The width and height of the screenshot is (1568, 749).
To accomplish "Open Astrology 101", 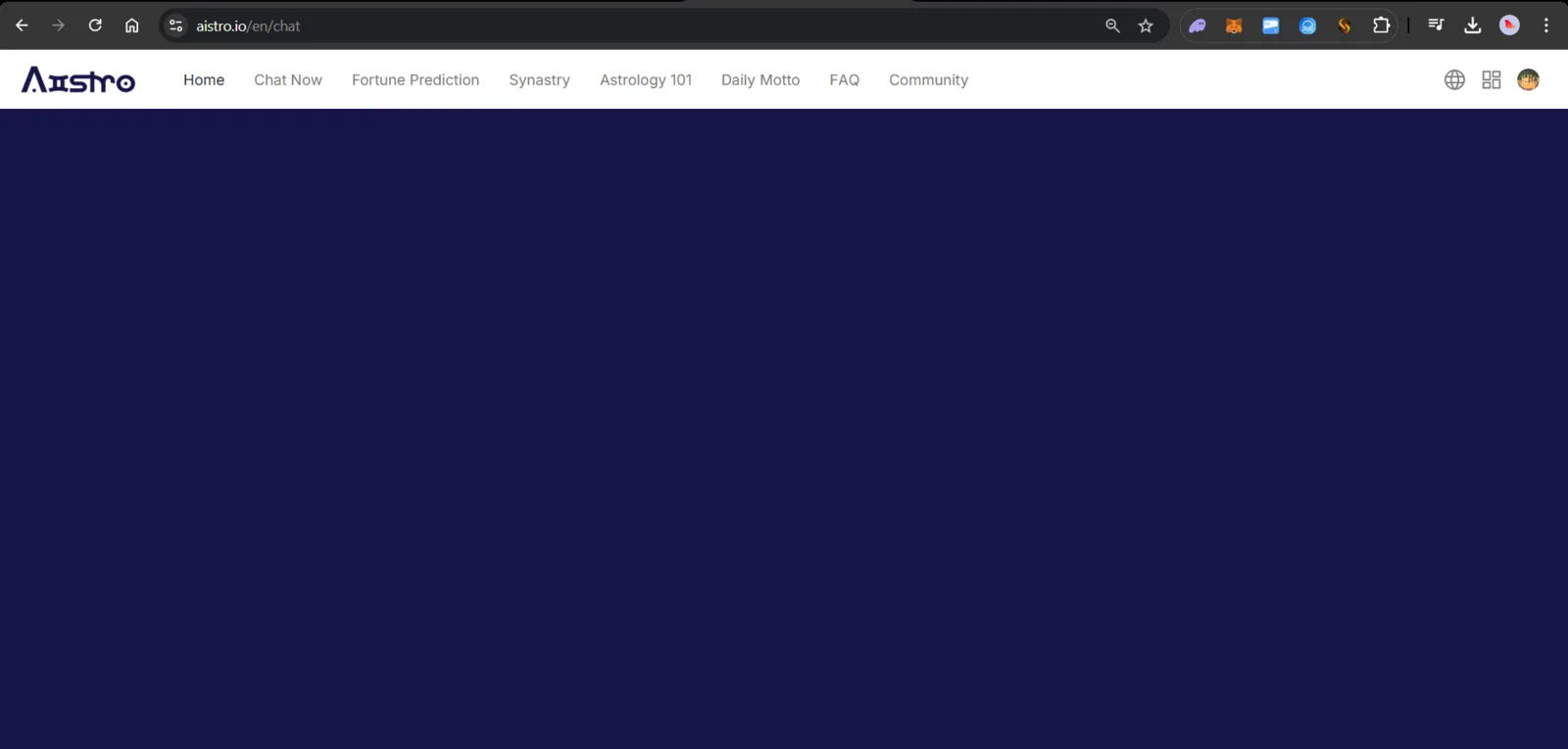I will 646,79.
